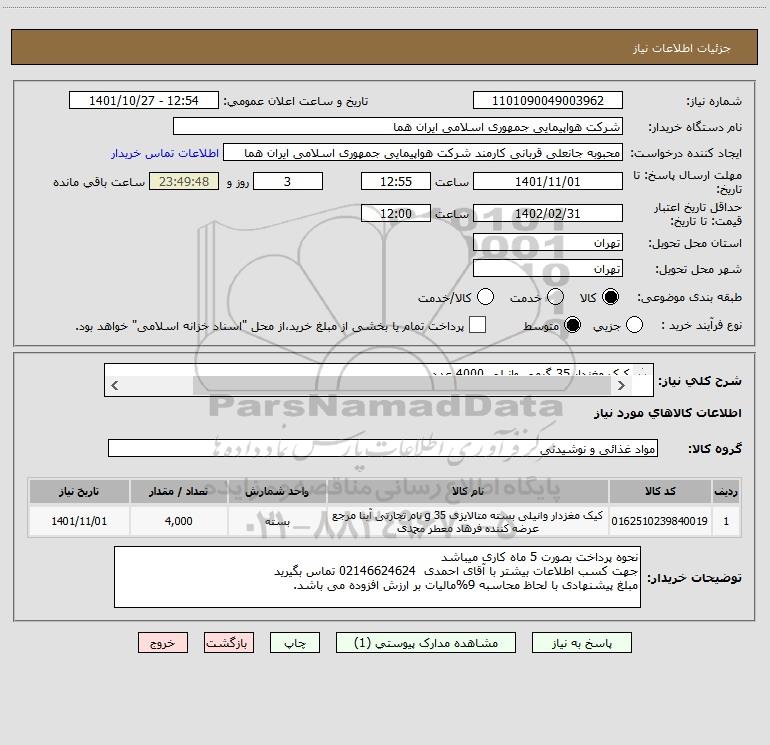This screenshot has height=745, width=770.
Task: Click left scroll arrow in description box
Action: click(114, 386)
